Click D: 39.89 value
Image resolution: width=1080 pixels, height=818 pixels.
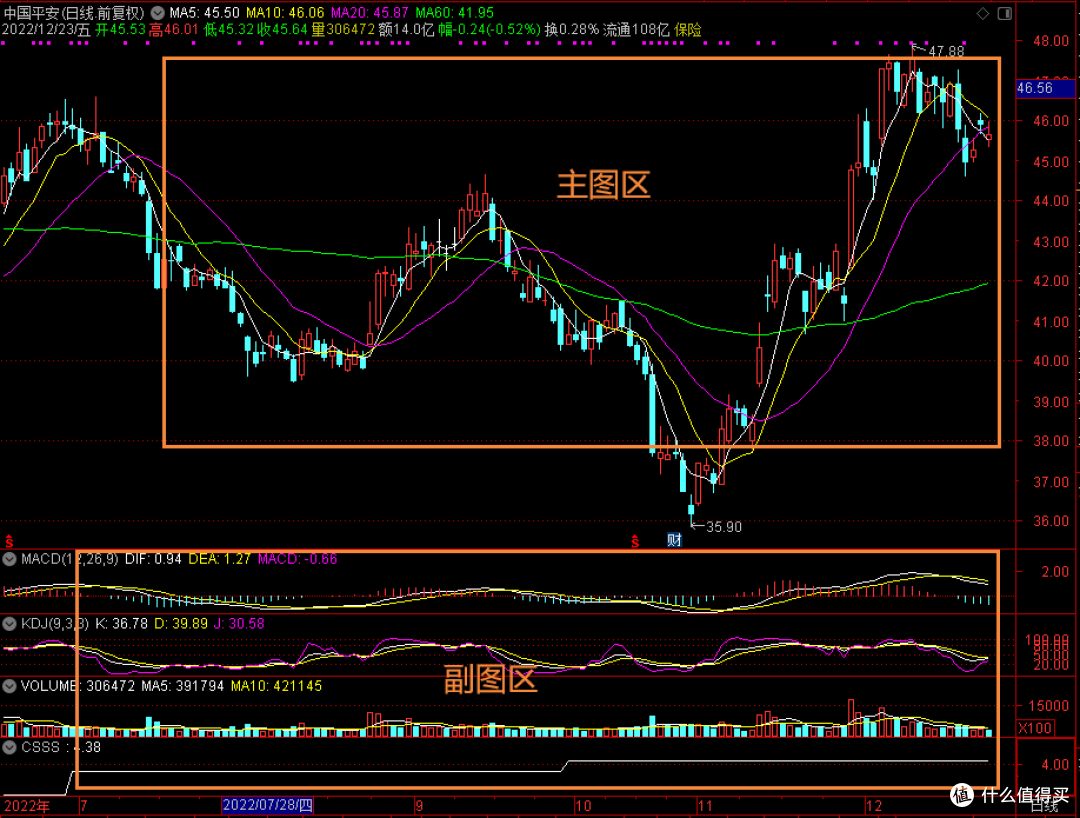pos(180,624)
